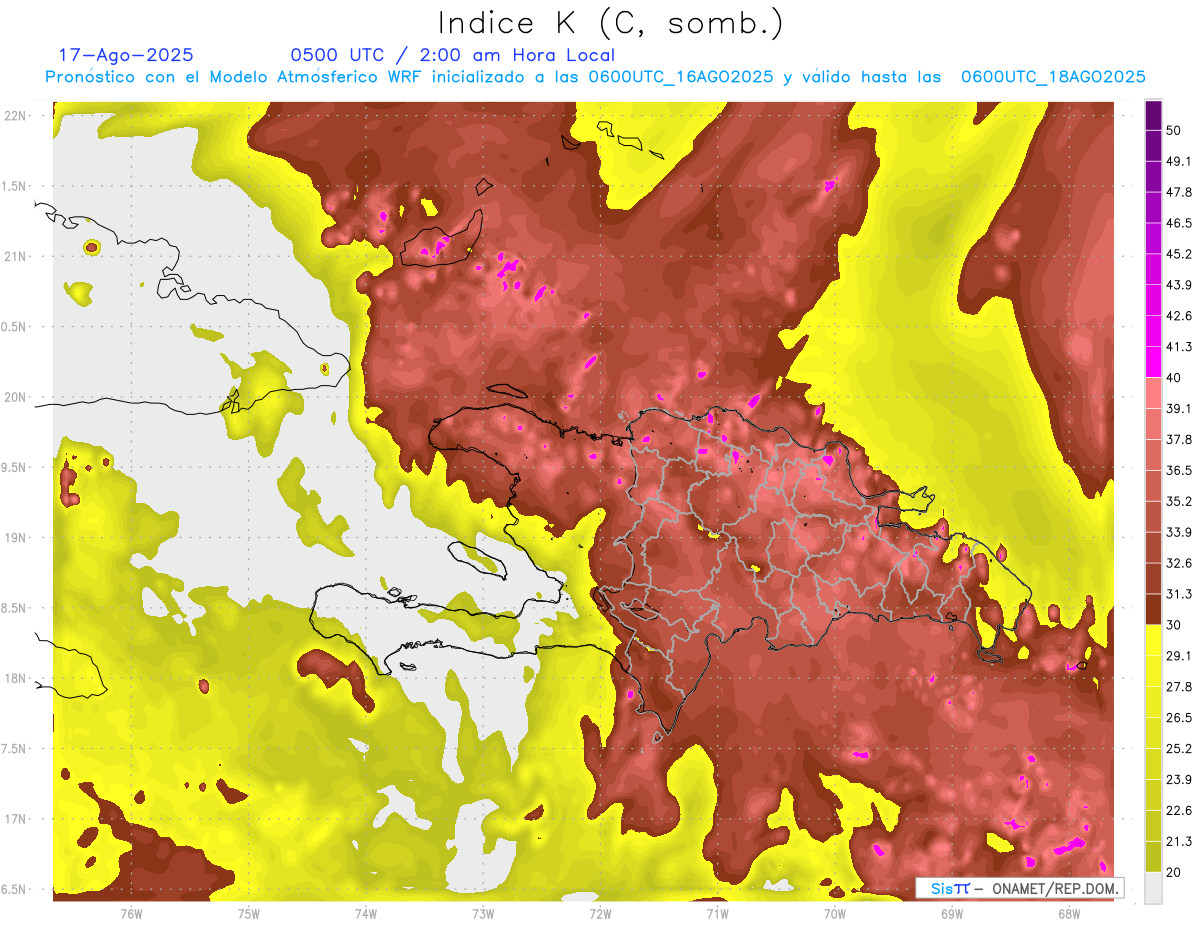The height and width of the screenshot is (927, 1200).
Task: Click the "47.8" color scale value
Action: pos(1179,192)
